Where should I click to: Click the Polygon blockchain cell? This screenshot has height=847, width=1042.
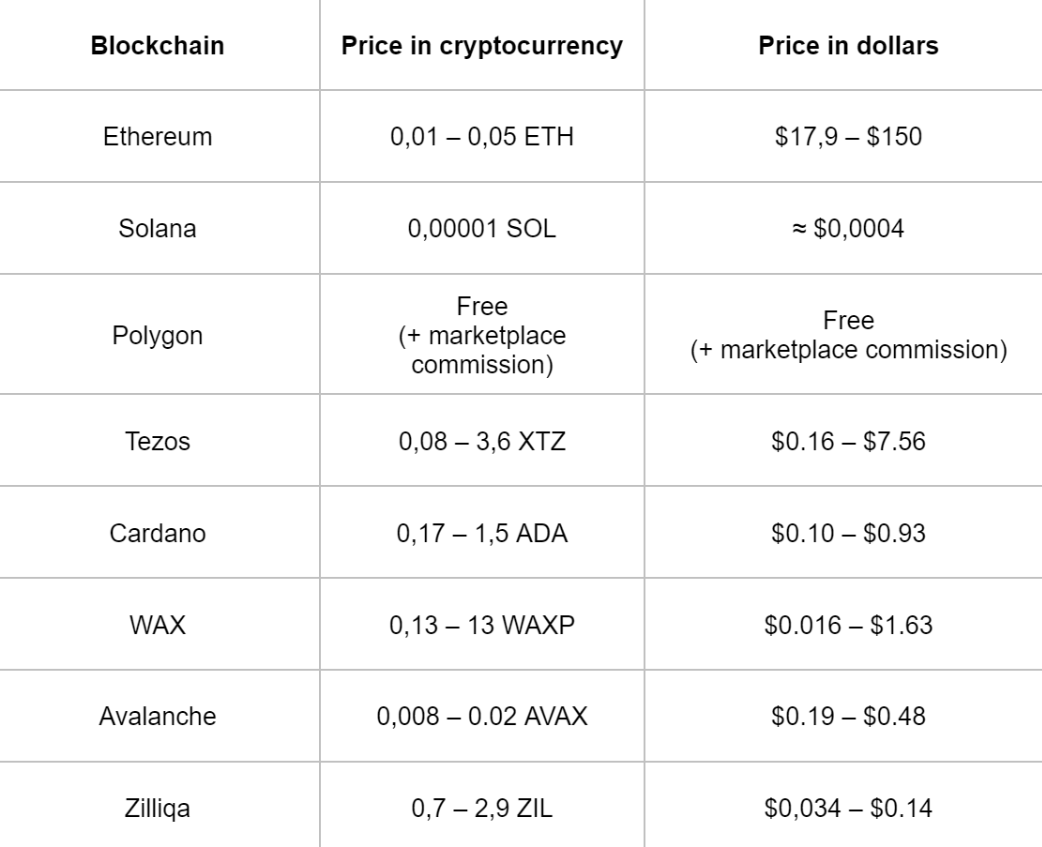click(x=158, y=335)
